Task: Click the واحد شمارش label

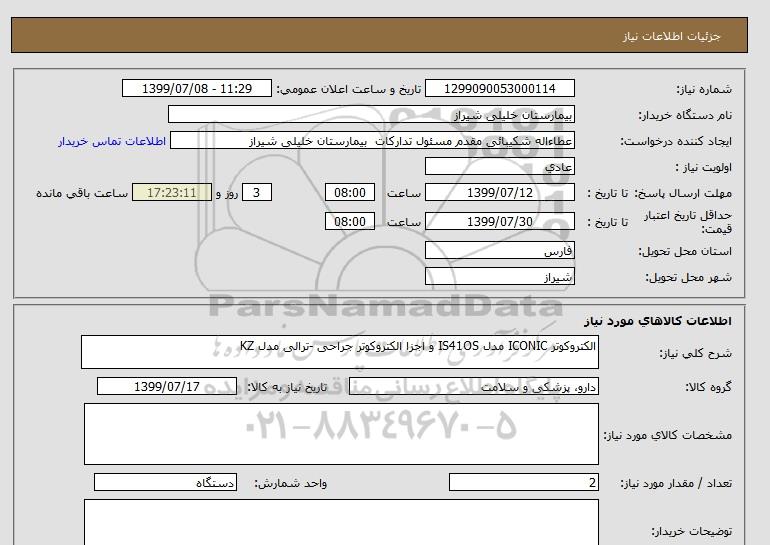Action: (x=291, y=484)
